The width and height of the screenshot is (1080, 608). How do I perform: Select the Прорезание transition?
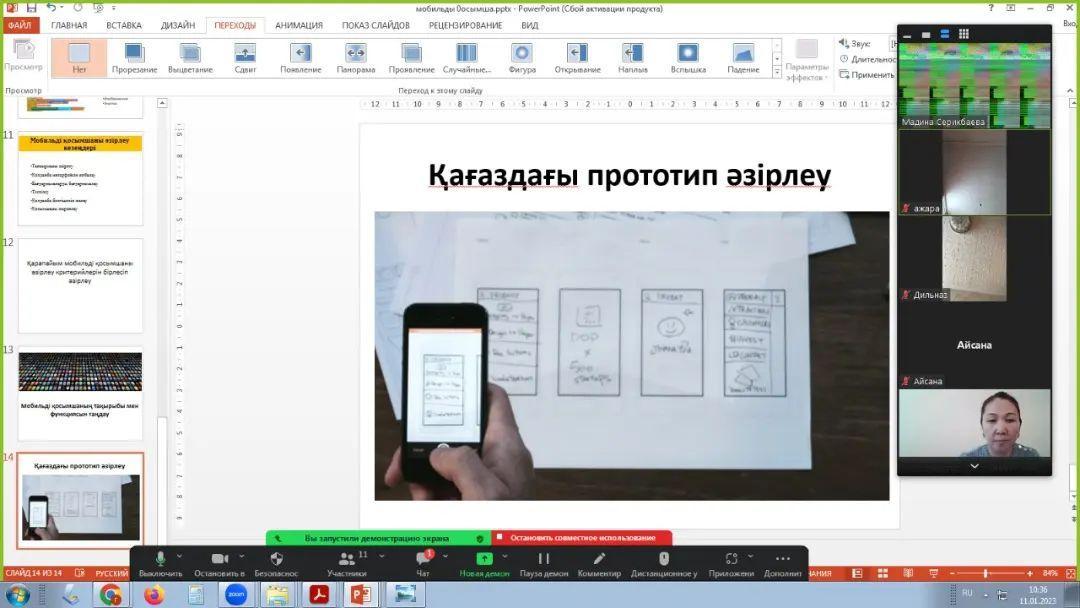click(x=134, y=58)
